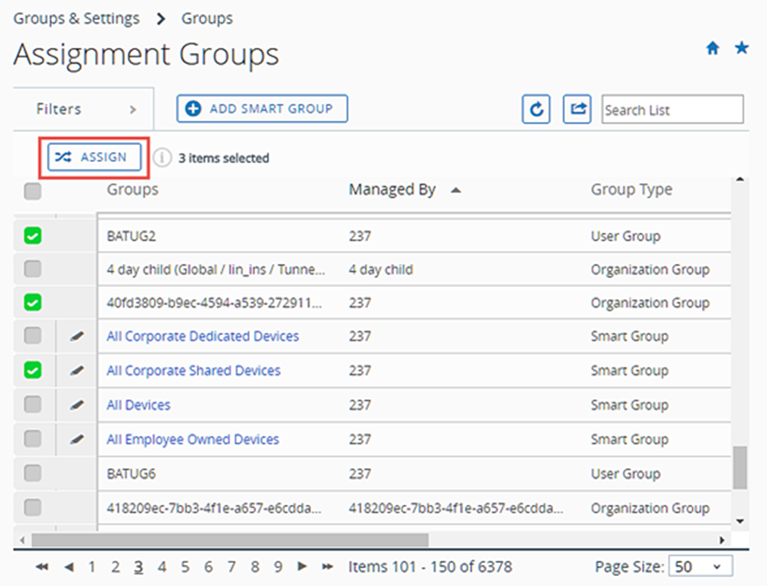Screen dimensions: 767x586
Task: Check All Employee Owned Devices checkbox
Action: pos(33,439)
